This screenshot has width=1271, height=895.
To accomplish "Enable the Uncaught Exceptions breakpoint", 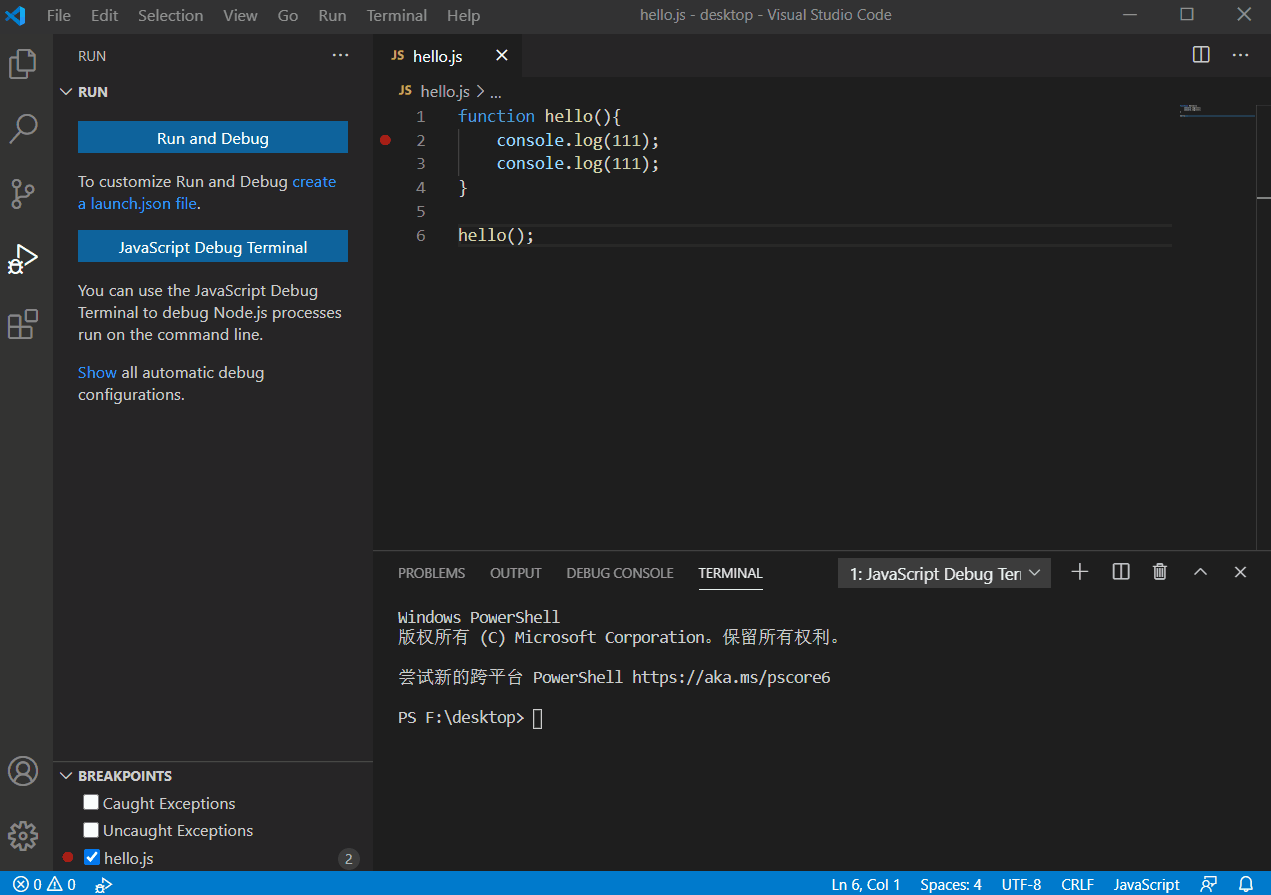I will tap(91, 830).
